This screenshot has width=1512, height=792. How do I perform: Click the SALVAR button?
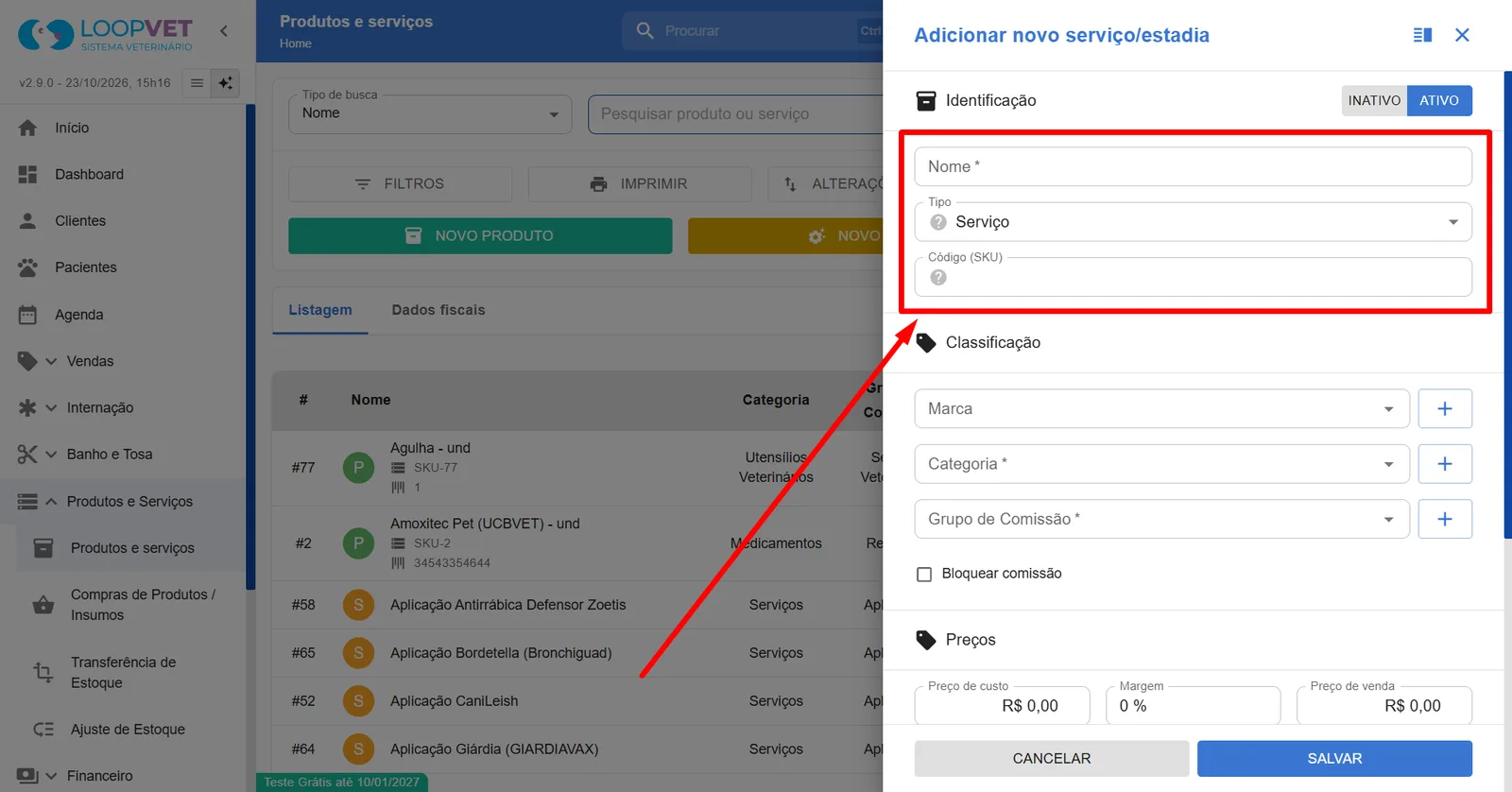1334,759
